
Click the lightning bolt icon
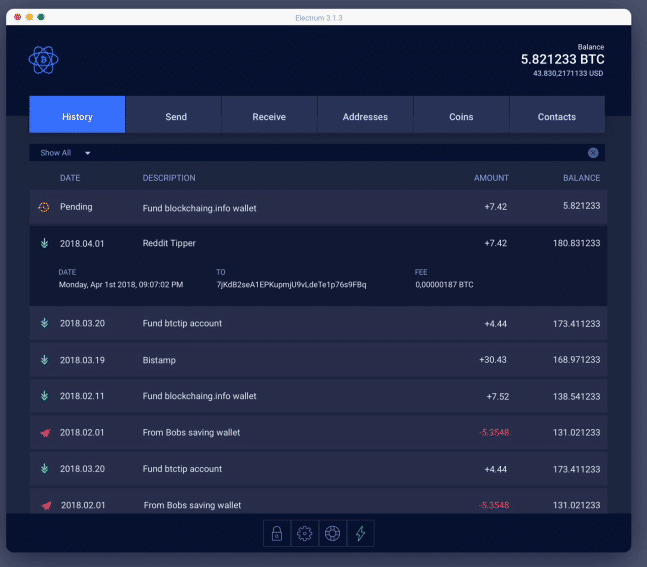click(x=361, y=533)
